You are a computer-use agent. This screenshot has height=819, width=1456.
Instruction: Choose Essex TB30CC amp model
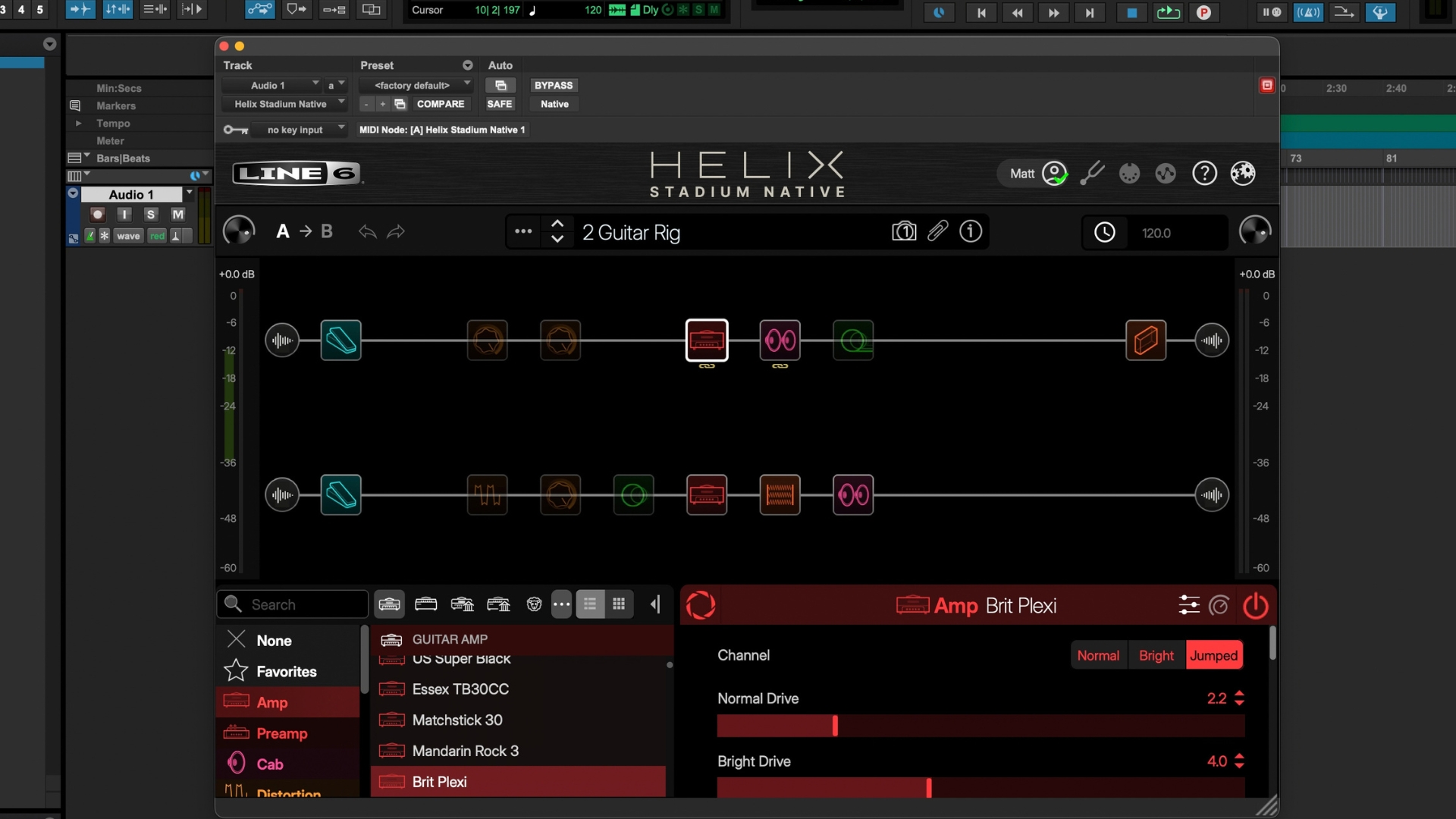pos(518,689)
